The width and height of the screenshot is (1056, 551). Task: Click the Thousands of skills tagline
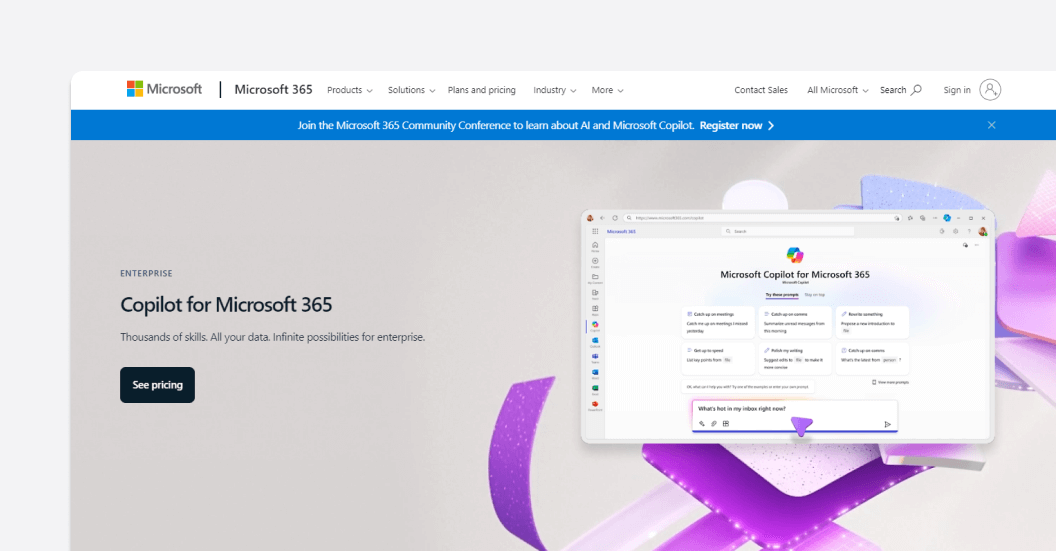click(273, 337)
